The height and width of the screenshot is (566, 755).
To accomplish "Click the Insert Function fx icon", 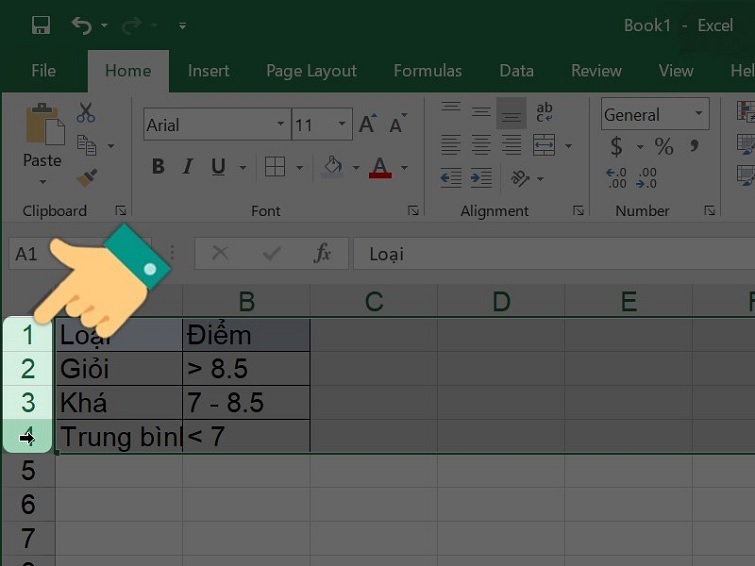I will (x=322, y=253).
